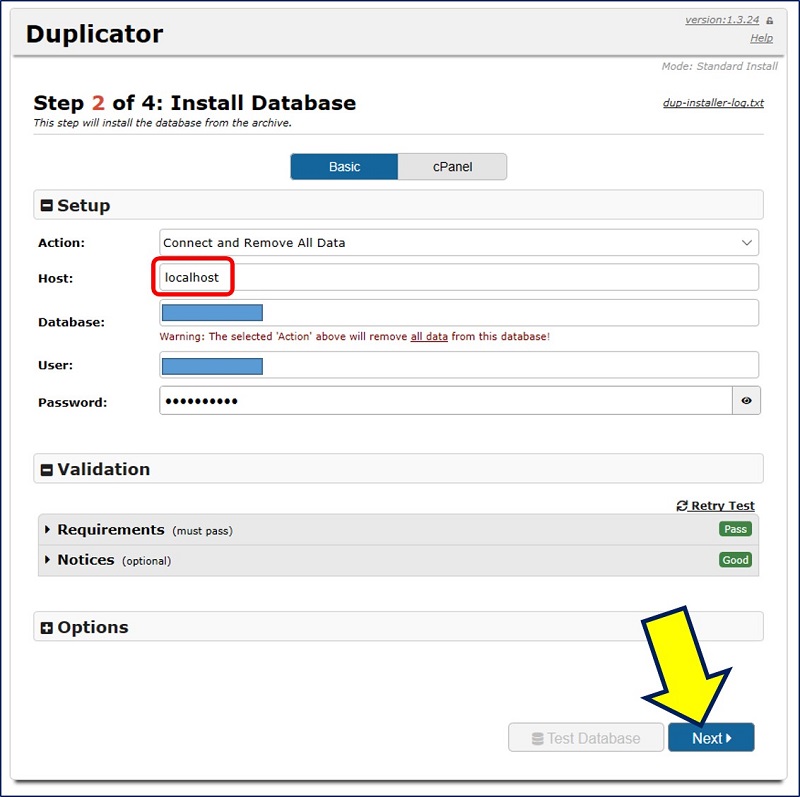
Task: Click the green Pass status badge
Action: click(735, 529)
